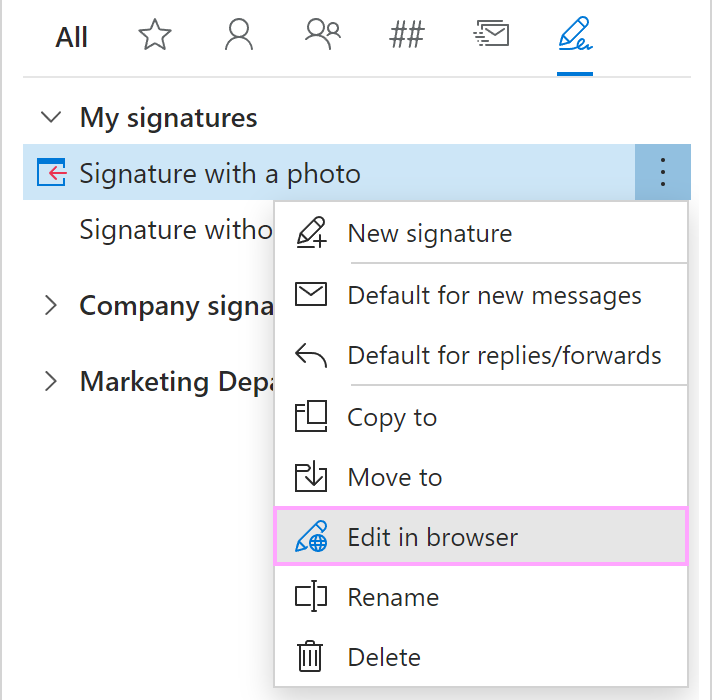712x700 pixels.
Task: Open the group of people tab
Action: tap(323, 35)
